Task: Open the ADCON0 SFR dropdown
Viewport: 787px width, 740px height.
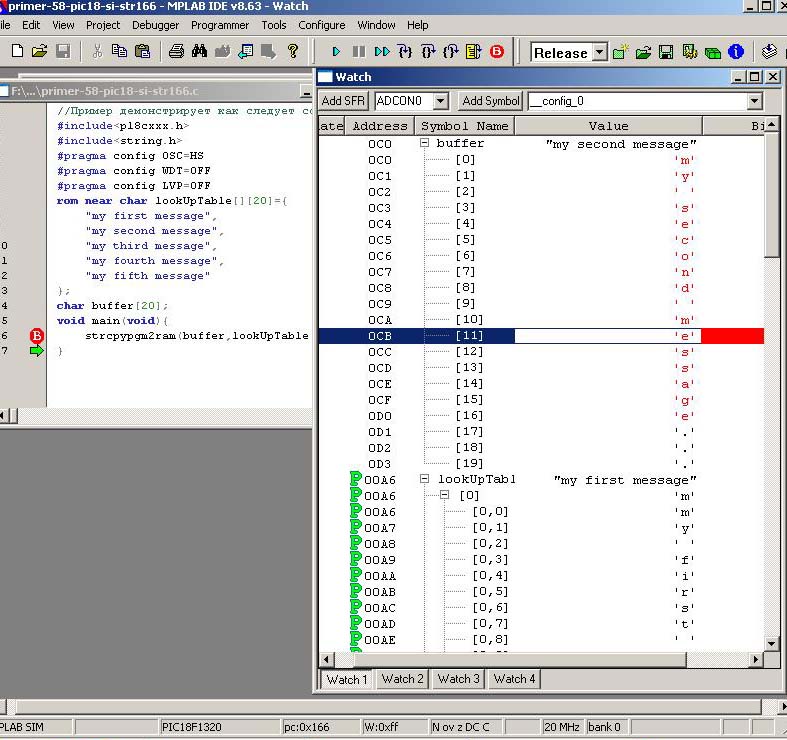Action: coord(441,101)
